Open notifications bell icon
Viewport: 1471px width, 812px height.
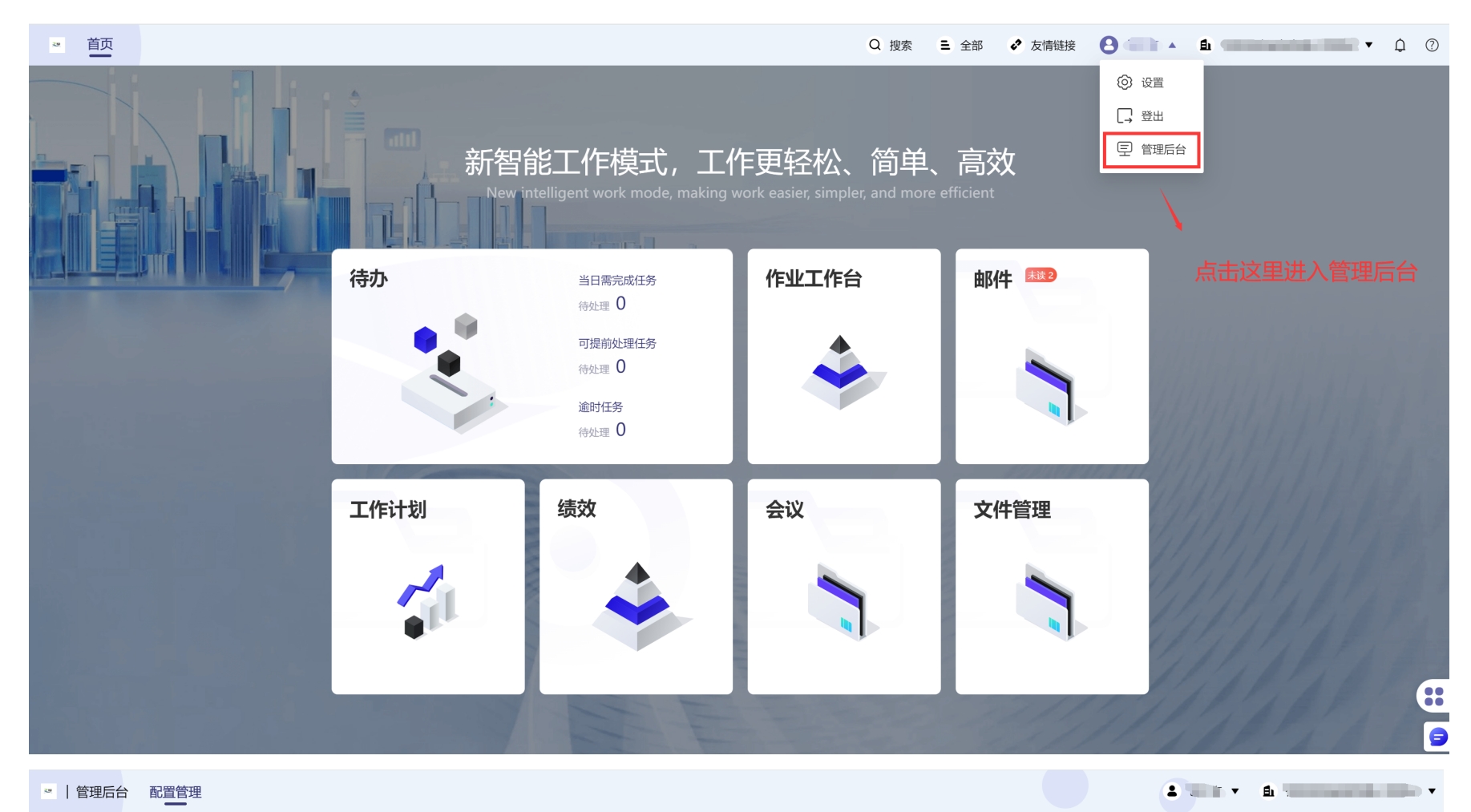pos(1400,45)
